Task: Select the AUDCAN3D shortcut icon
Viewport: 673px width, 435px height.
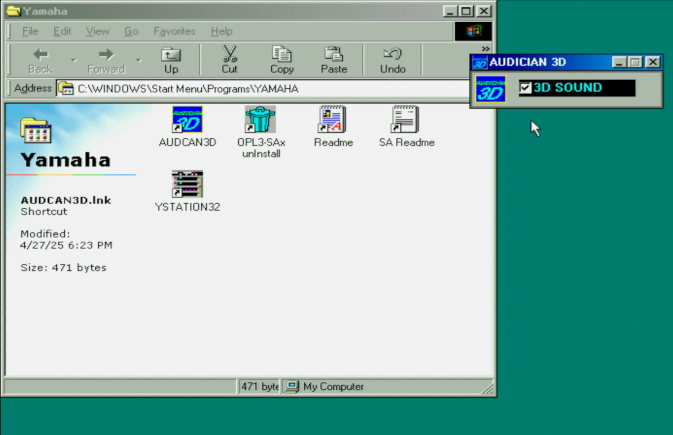Action: 187,121
